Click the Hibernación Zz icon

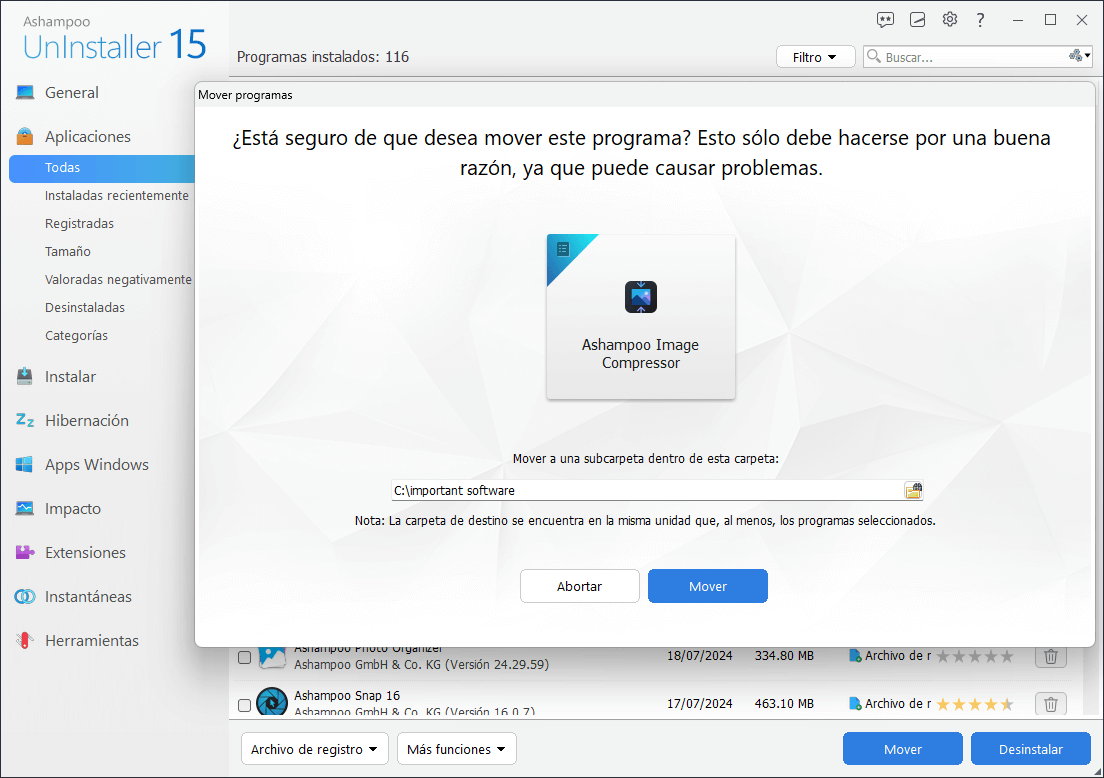[x=25, y=420]
